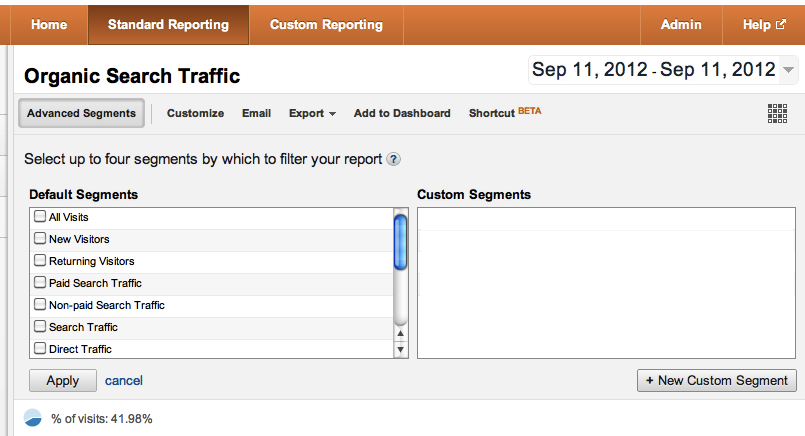Select the Direct Traffic checkbox
Screen dimensions: 805x436
40,348
